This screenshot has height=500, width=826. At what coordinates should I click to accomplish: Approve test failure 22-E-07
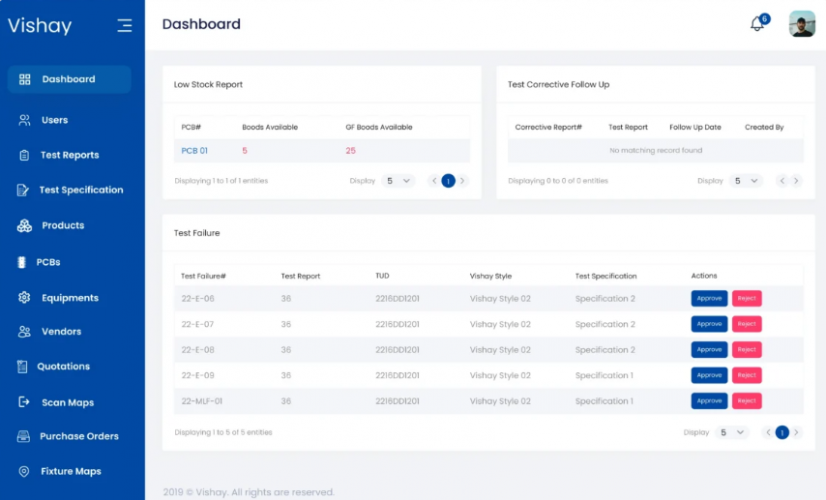click(x=709, y=324)
